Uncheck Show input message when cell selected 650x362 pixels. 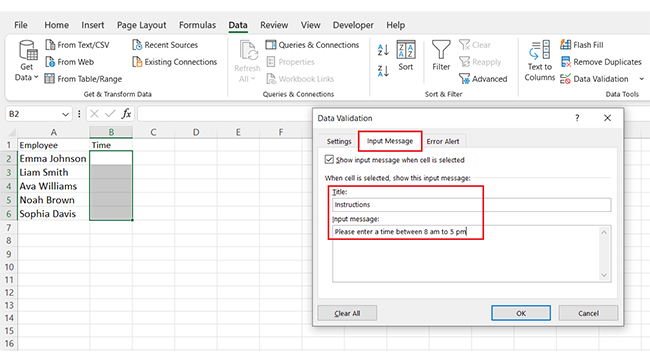(x=329, y=160)
